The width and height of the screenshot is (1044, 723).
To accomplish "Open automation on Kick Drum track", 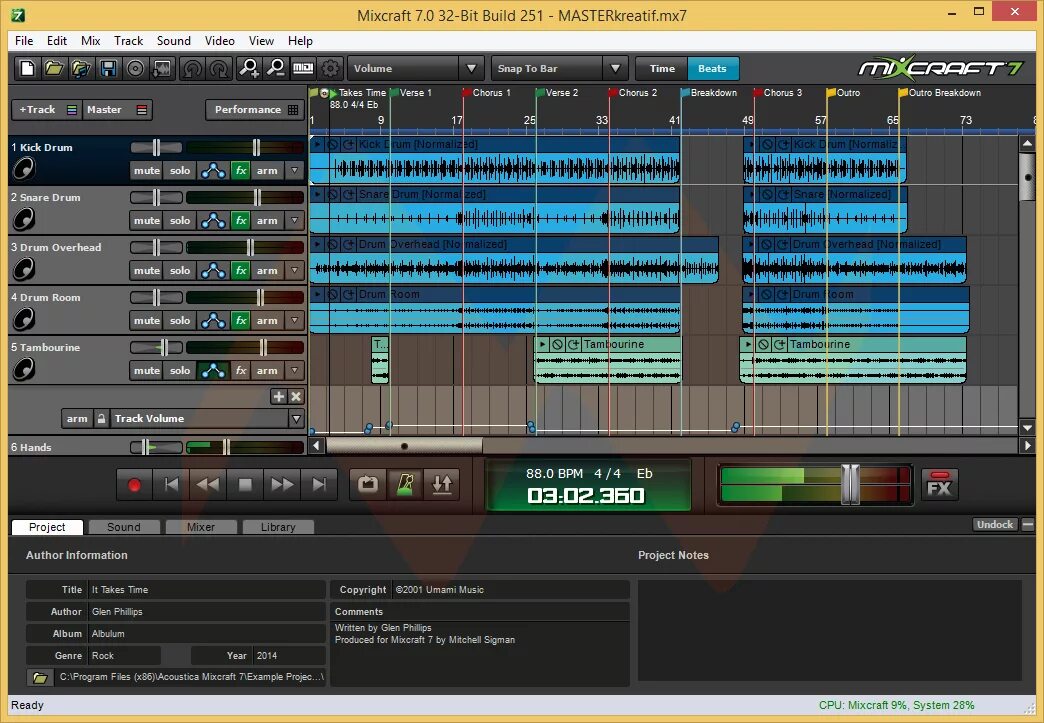I will (x=213, y=170).
